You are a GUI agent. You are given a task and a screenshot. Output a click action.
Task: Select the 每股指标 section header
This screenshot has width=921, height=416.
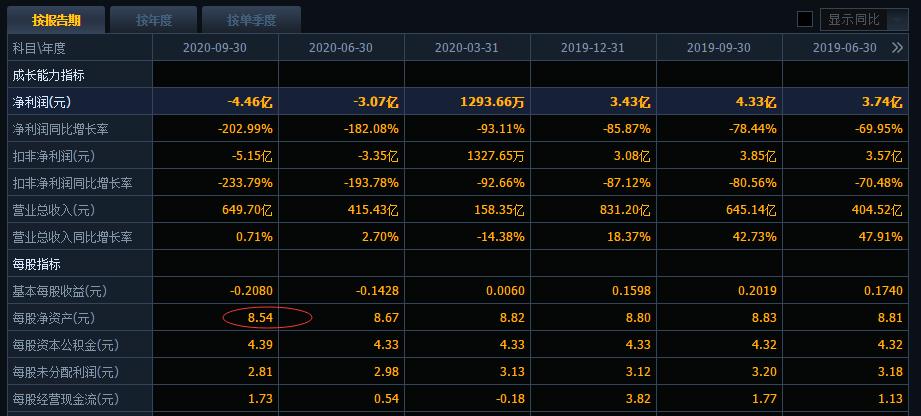click(x=36, y=264)
